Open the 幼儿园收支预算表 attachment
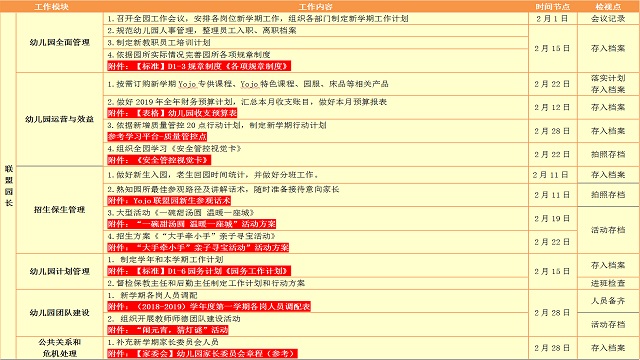The image size is (640, 360). (172, 113)
